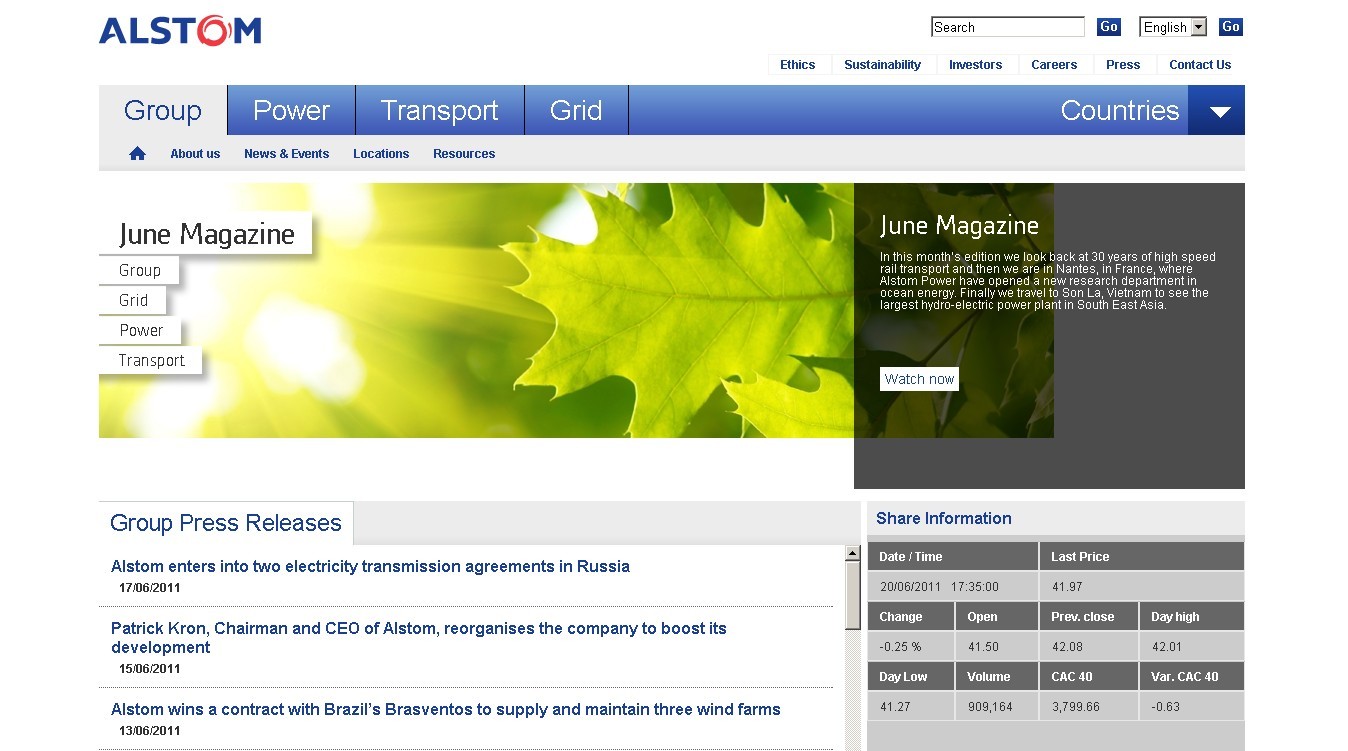Select the Power main tab

click(x=291, y=110)
